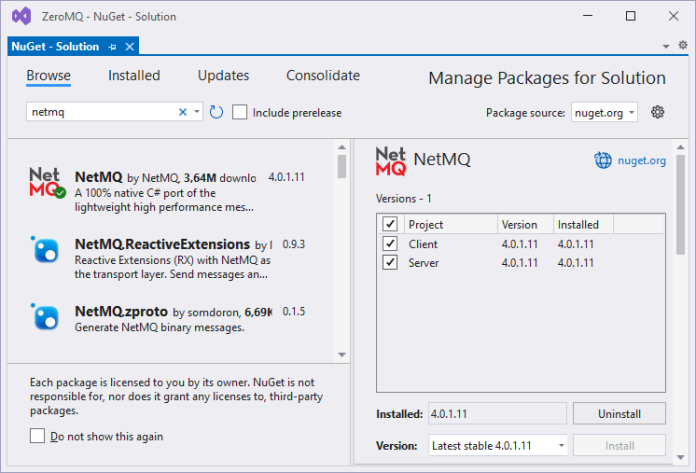Click the Install button

point(619,445)
